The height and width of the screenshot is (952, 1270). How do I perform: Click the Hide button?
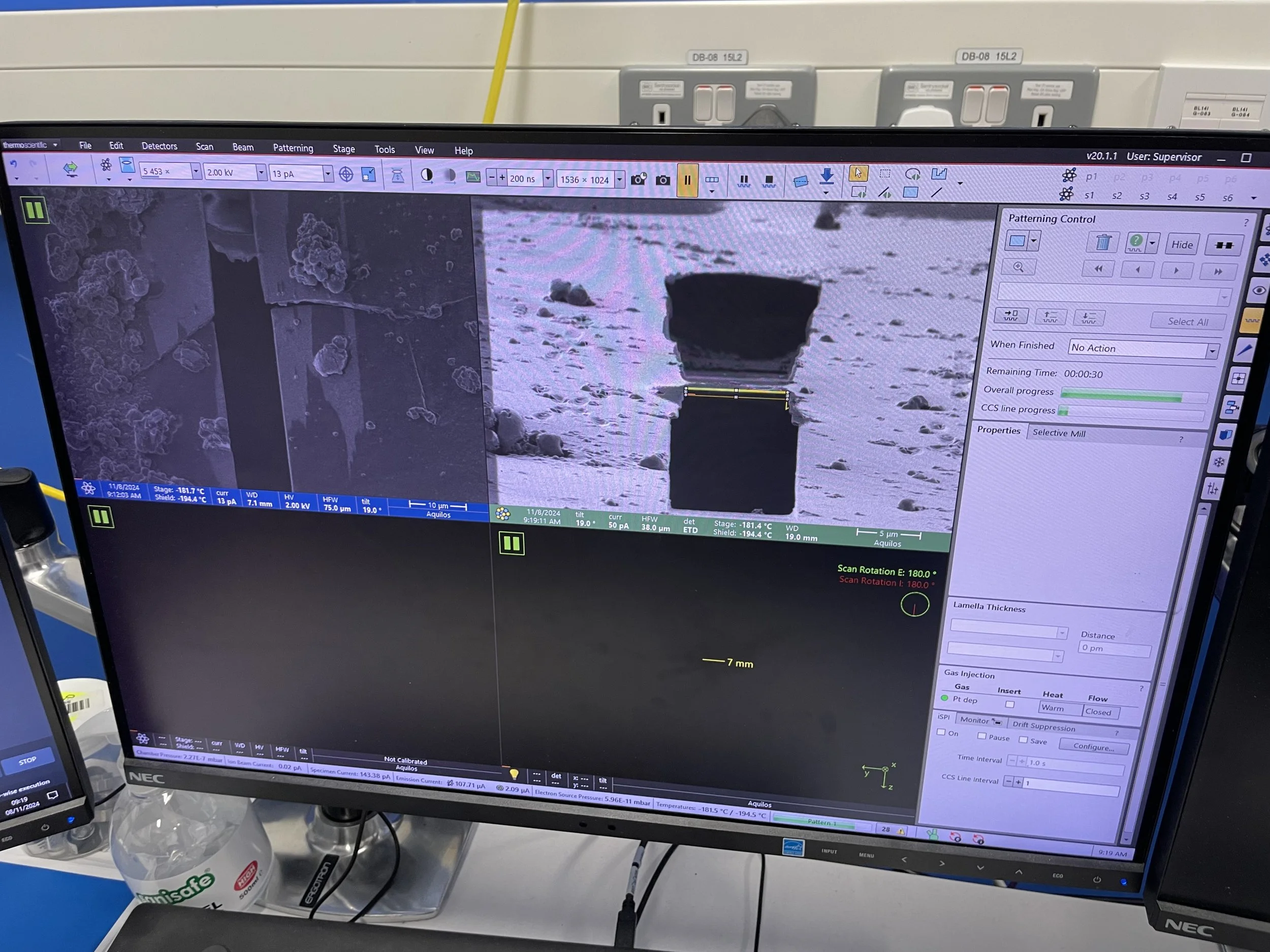pos(1182,245)
